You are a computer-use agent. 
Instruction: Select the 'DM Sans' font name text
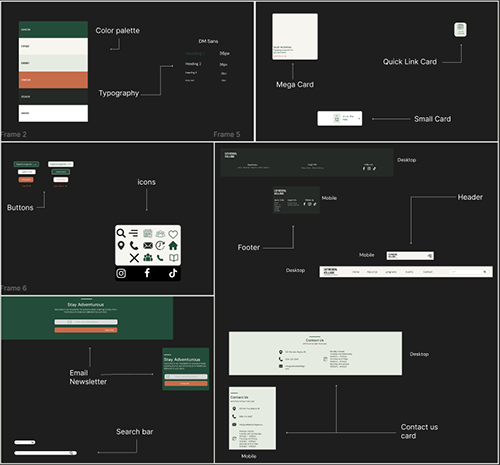point(208,41)
